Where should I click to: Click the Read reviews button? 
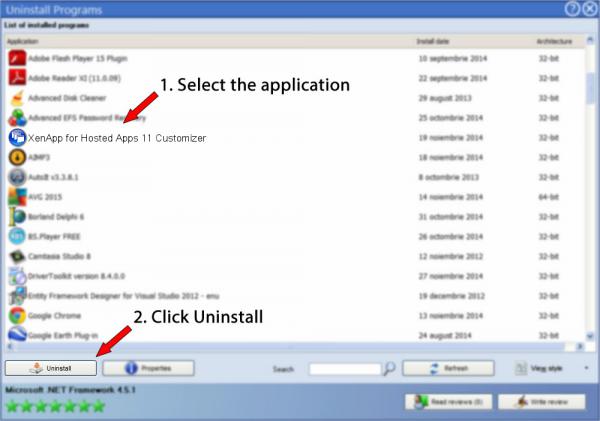click(448, 402)
